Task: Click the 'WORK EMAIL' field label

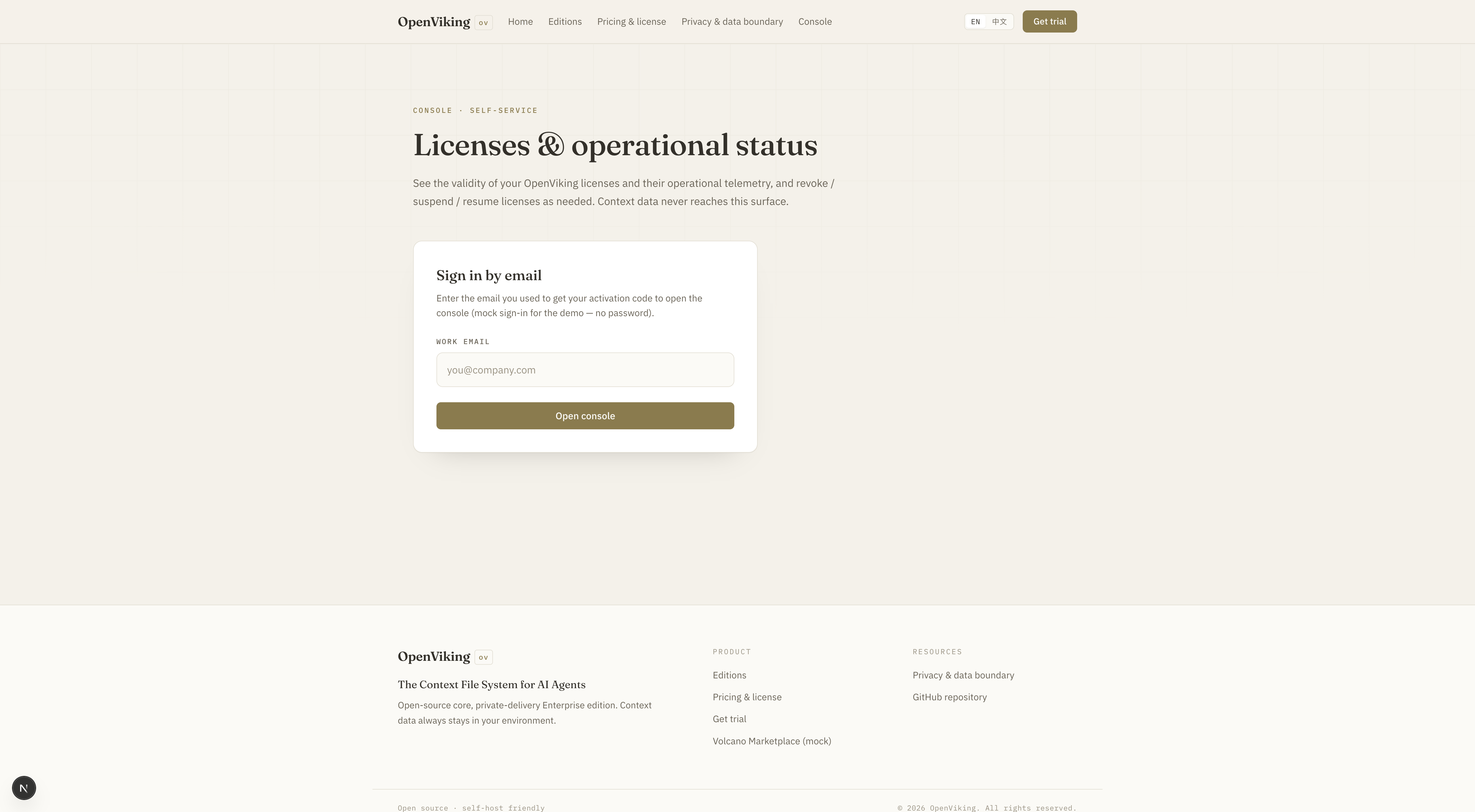Action: [463, 342]
